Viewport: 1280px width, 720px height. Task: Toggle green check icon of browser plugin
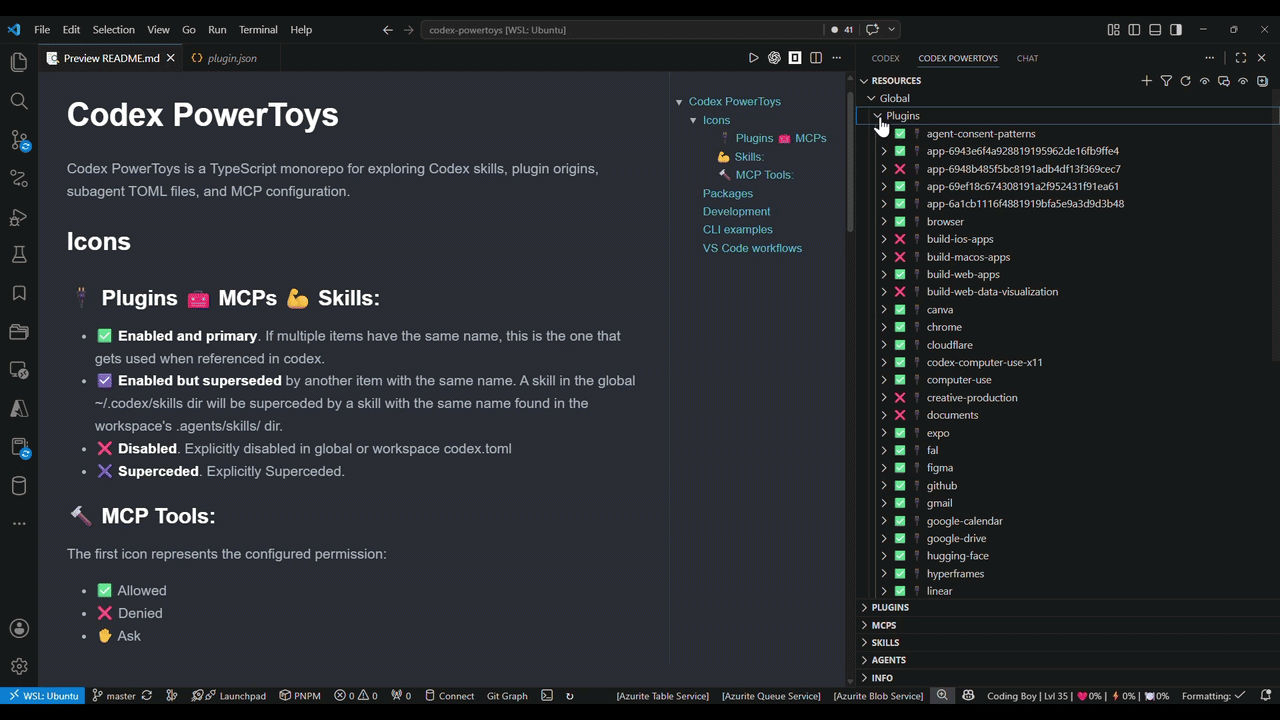pos(900,222)
